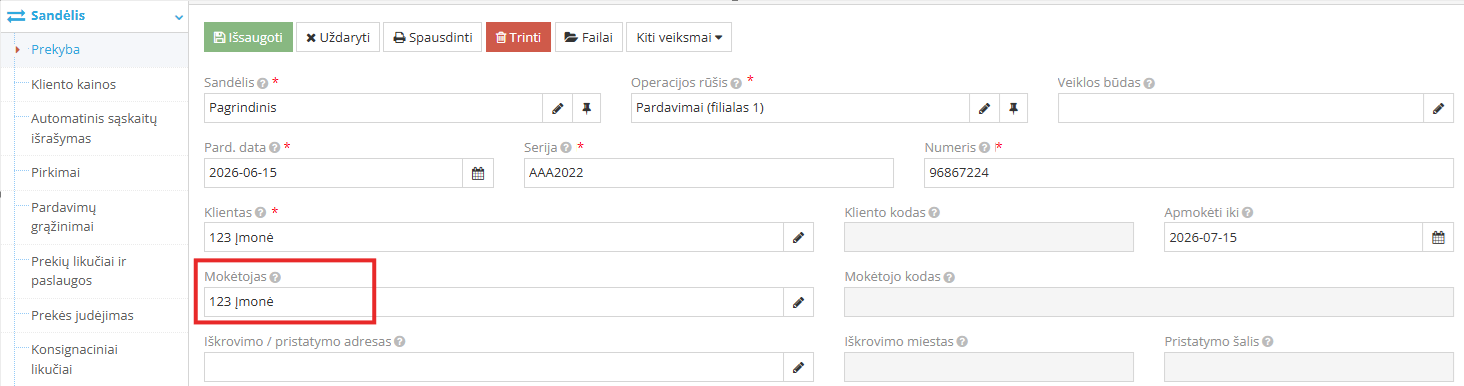Focus the Serija field with AAA2022
The image size is (1464, 386).
pos(709,173)
